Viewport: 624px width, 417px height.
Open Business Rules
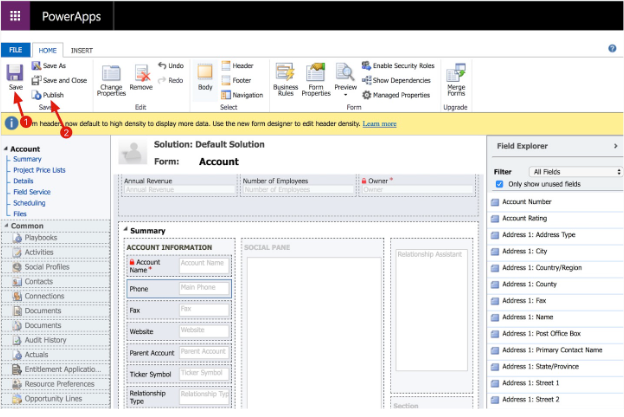285,79
